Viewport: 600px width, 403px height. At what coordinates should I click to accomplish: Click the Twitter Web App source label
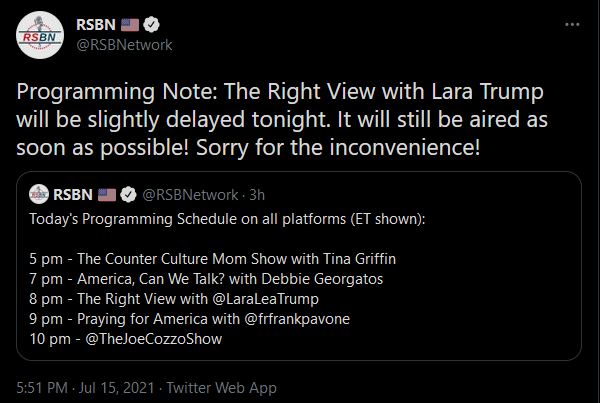point(221,388)
